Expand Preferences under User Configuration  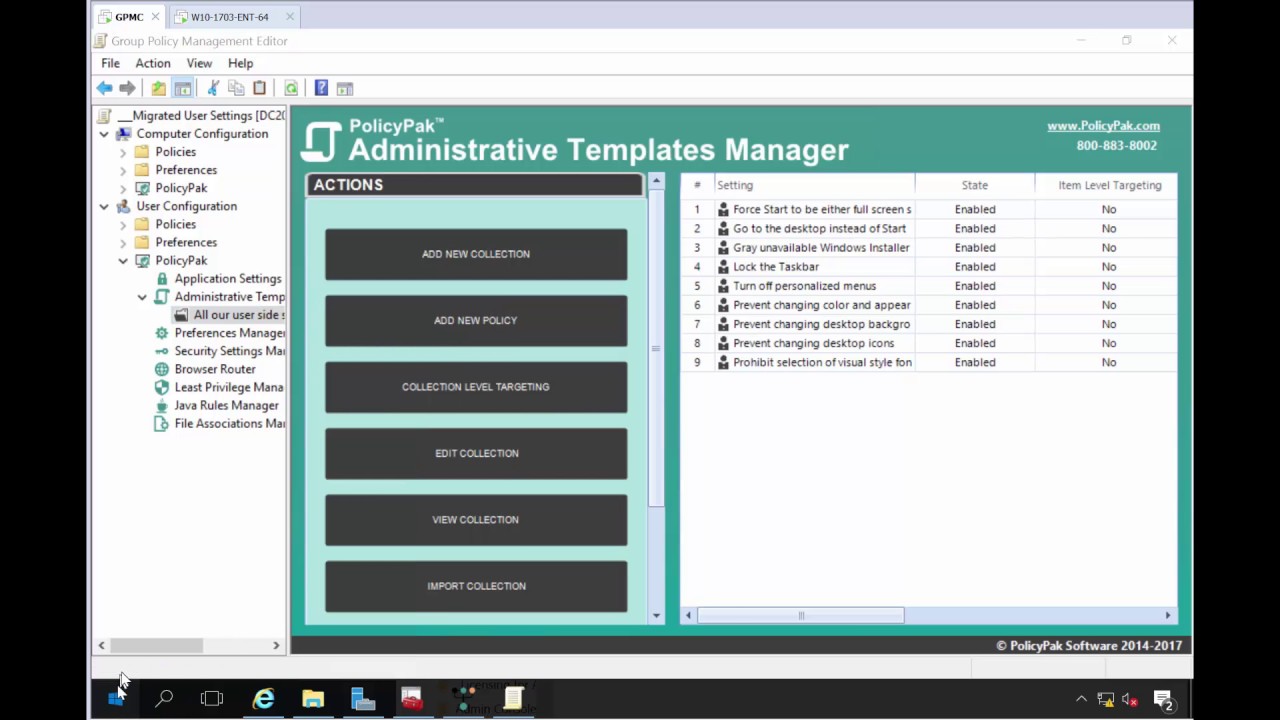coord(123,242)
